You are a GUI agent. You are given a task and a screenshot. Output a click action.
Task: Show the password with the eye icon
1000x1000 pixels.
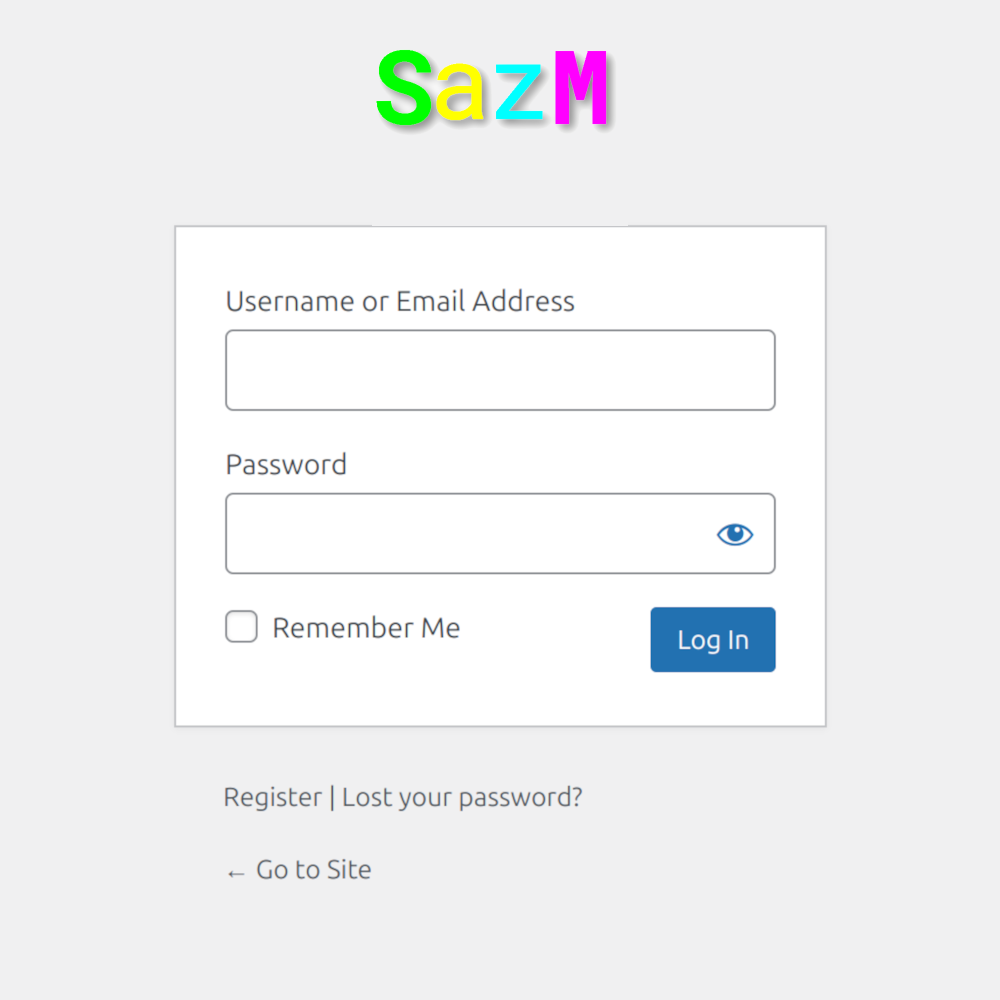(735, 534)
